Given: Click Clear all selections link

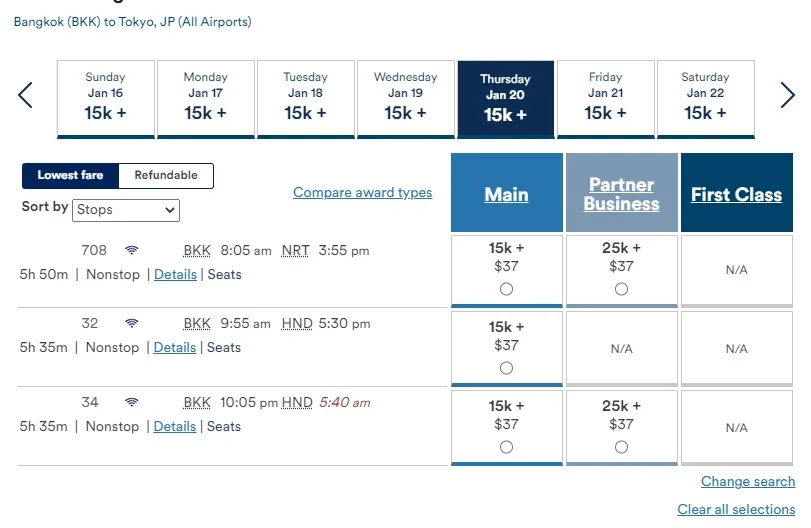Looking at the screenshot, I should click(x=736, y=509).
